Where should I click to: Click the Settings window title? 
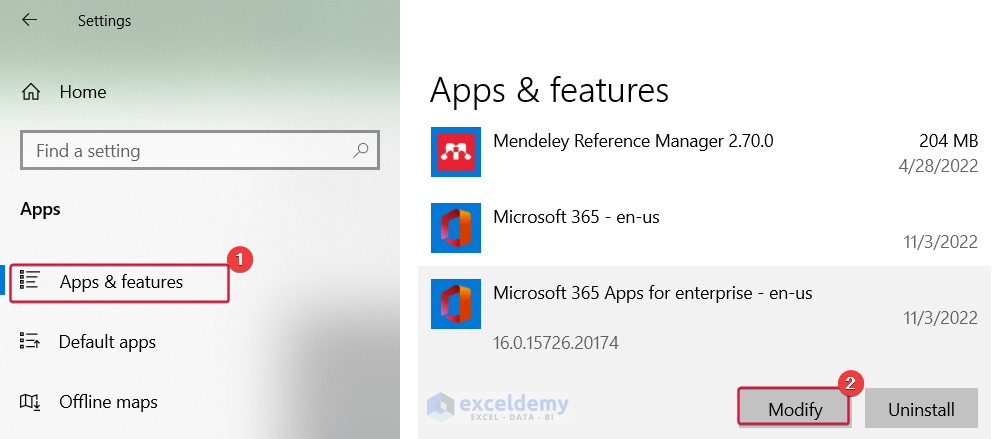coord(104,20)
